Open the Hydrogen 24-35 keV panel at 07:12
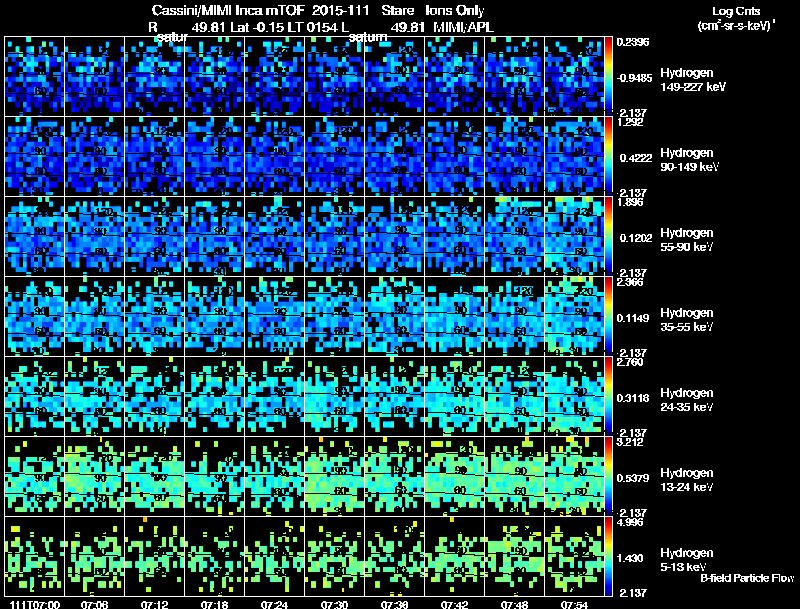Viewport: 800px width, 609px height. coord(155,396)
